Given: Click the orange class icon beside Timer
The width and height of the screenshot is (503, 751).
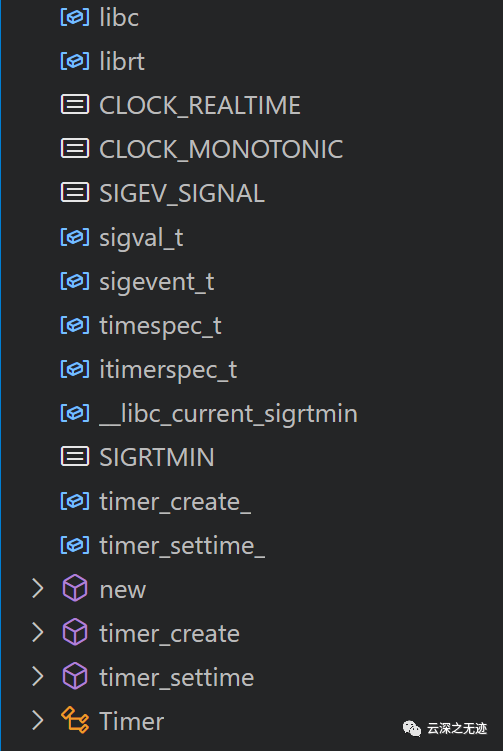Looking at the screenshot, I should 75,720.
